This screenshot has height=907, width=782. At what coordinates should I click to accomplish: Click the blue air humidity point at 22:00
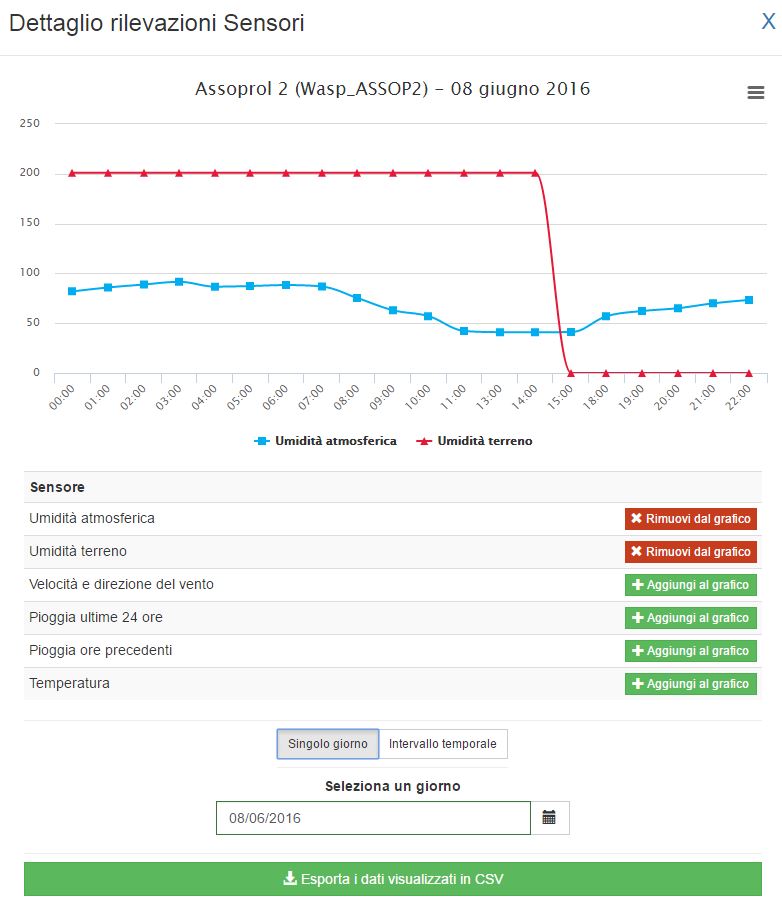point(749,300)
